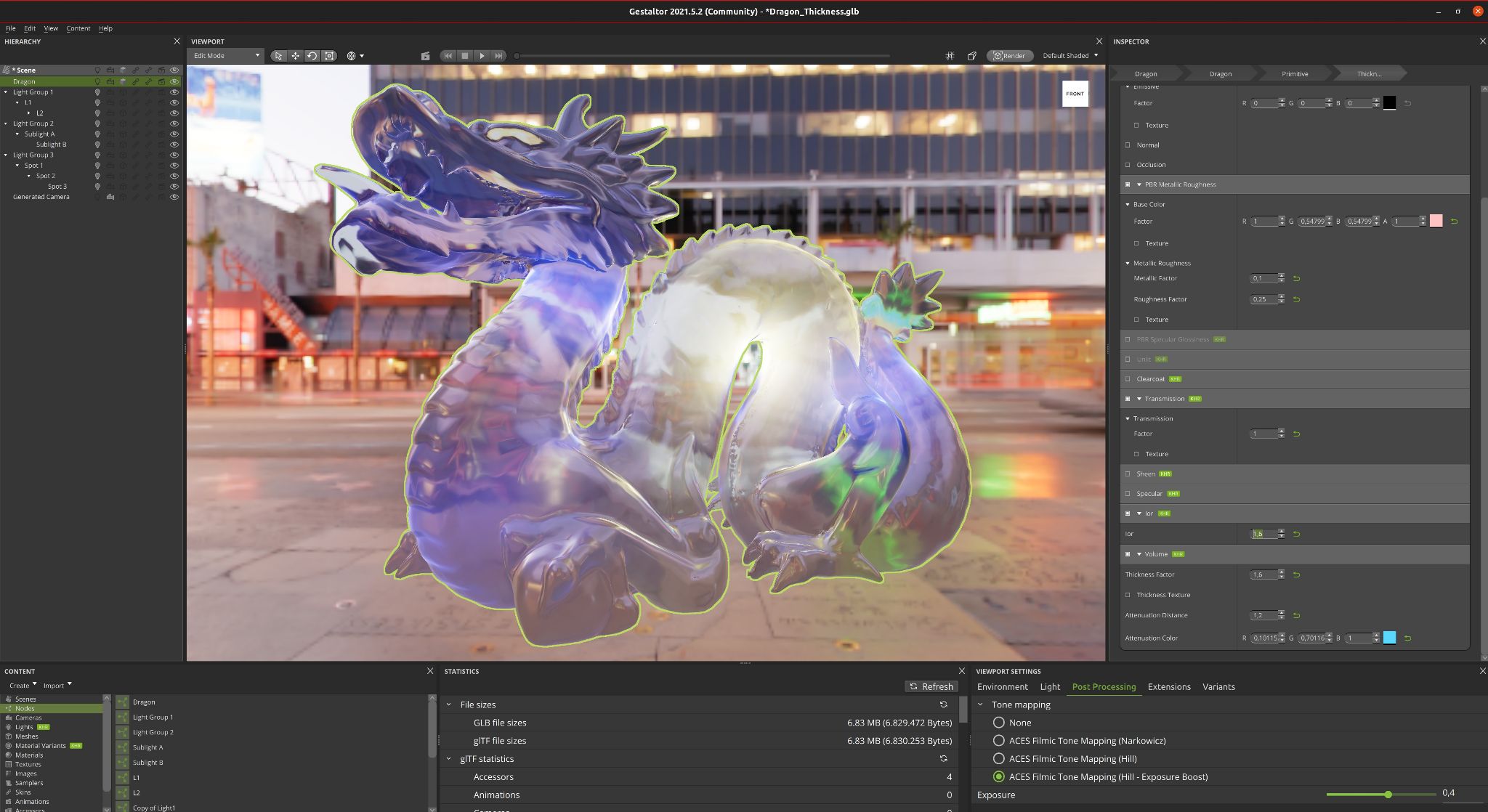Click the play animation button
Image resolution: width=1488 pixels, height=812 pixels.
[x=482, y=56]
